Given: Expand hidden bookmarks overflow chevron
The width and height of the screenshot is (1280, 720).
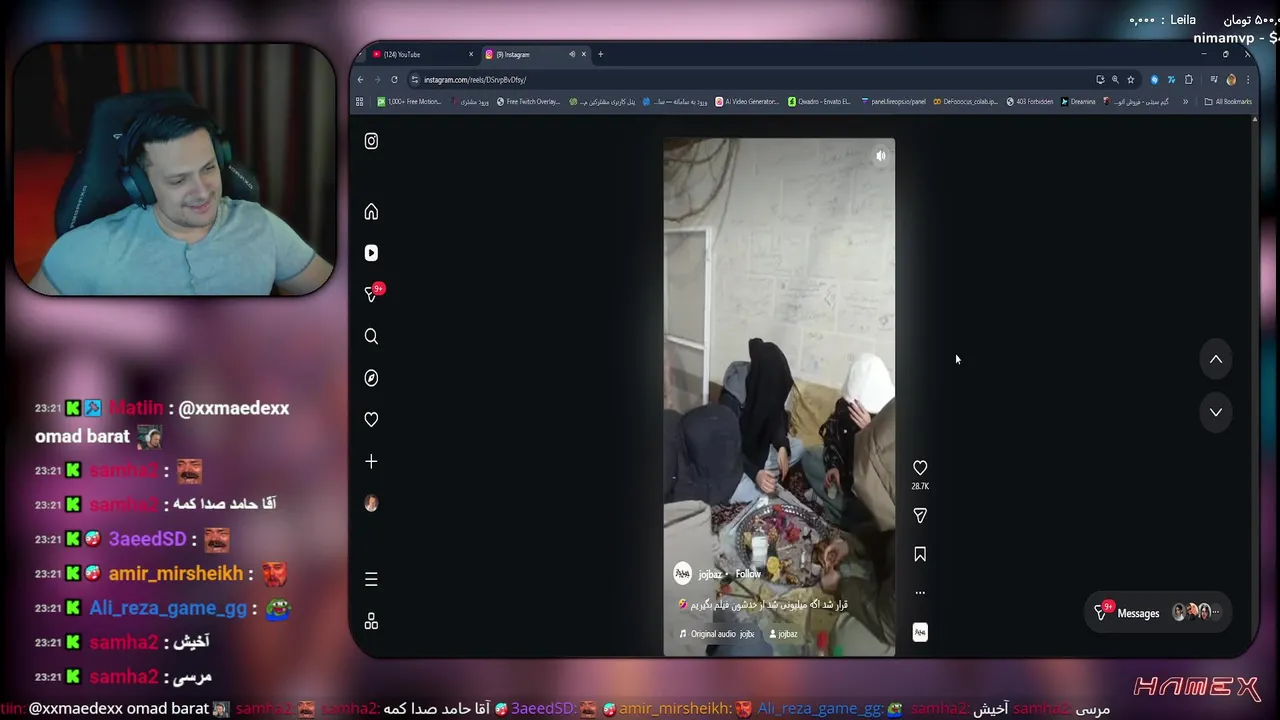Looking at the screenshot, I should (x=1186, y=101).
